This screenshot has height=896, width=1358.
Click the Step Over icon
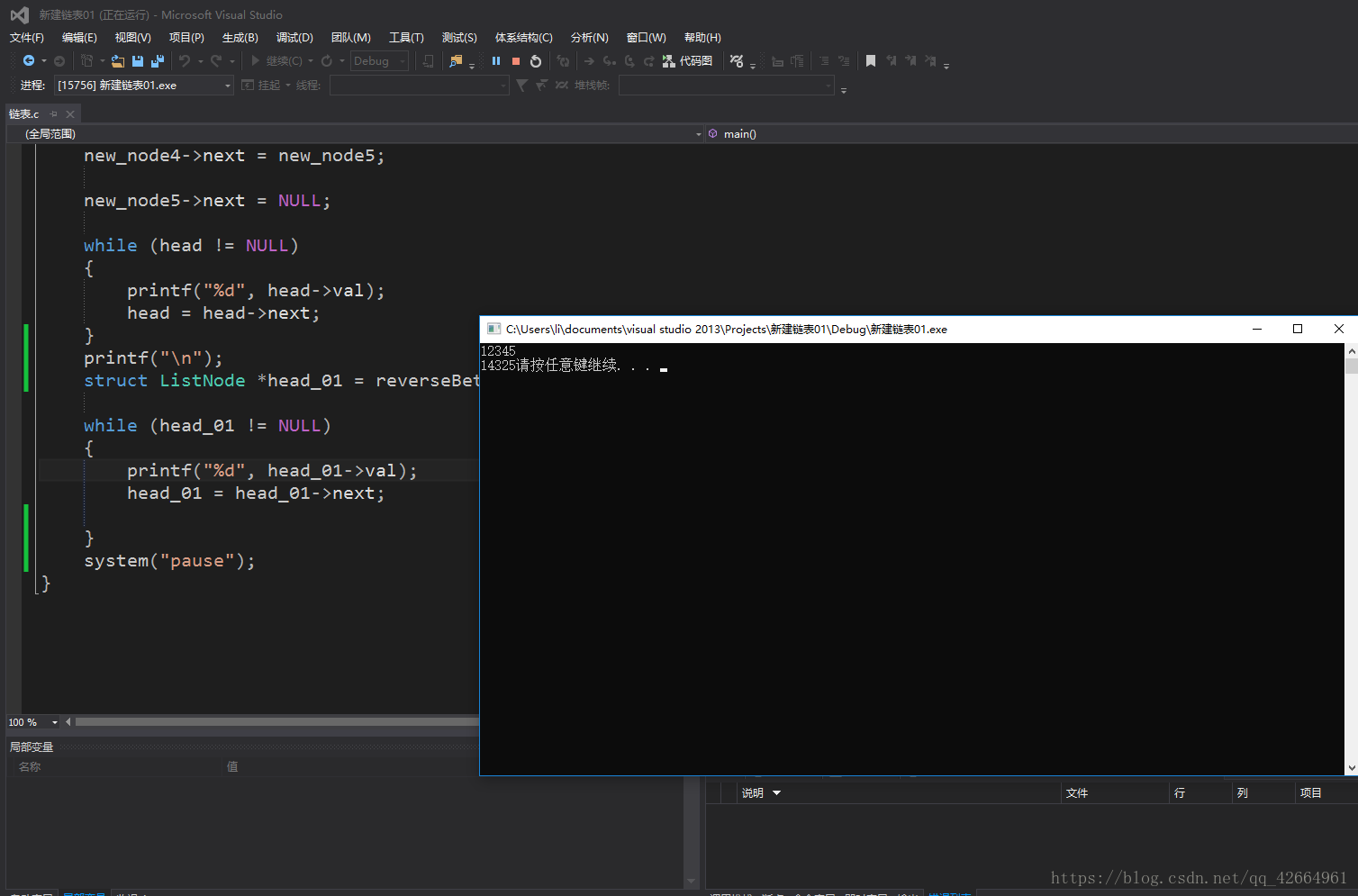coord(629,60)
